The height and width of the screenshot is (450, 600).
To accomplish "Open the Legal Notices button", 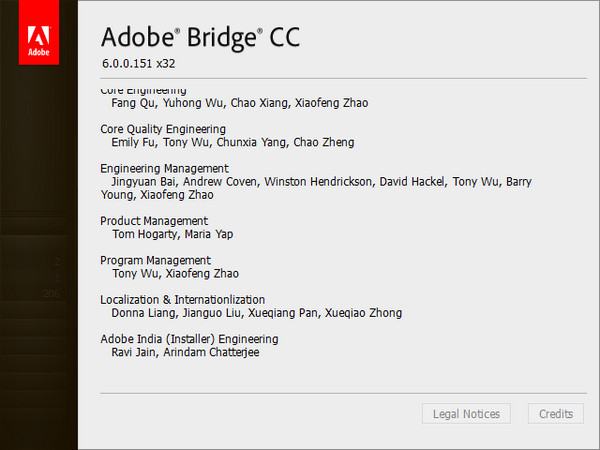I will point(466,414).
